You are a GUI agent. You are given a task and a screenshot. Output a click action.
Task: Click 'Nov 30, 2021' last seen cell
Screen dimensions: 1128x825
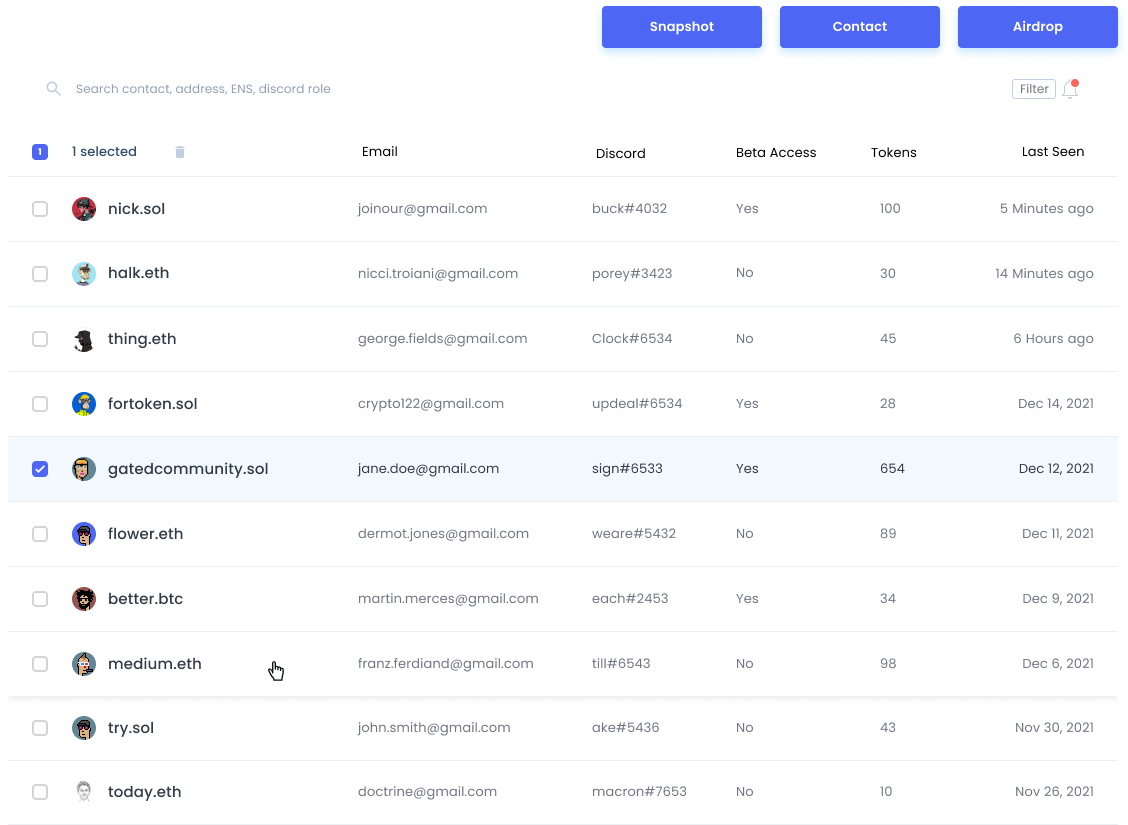tap(1054, 728)
